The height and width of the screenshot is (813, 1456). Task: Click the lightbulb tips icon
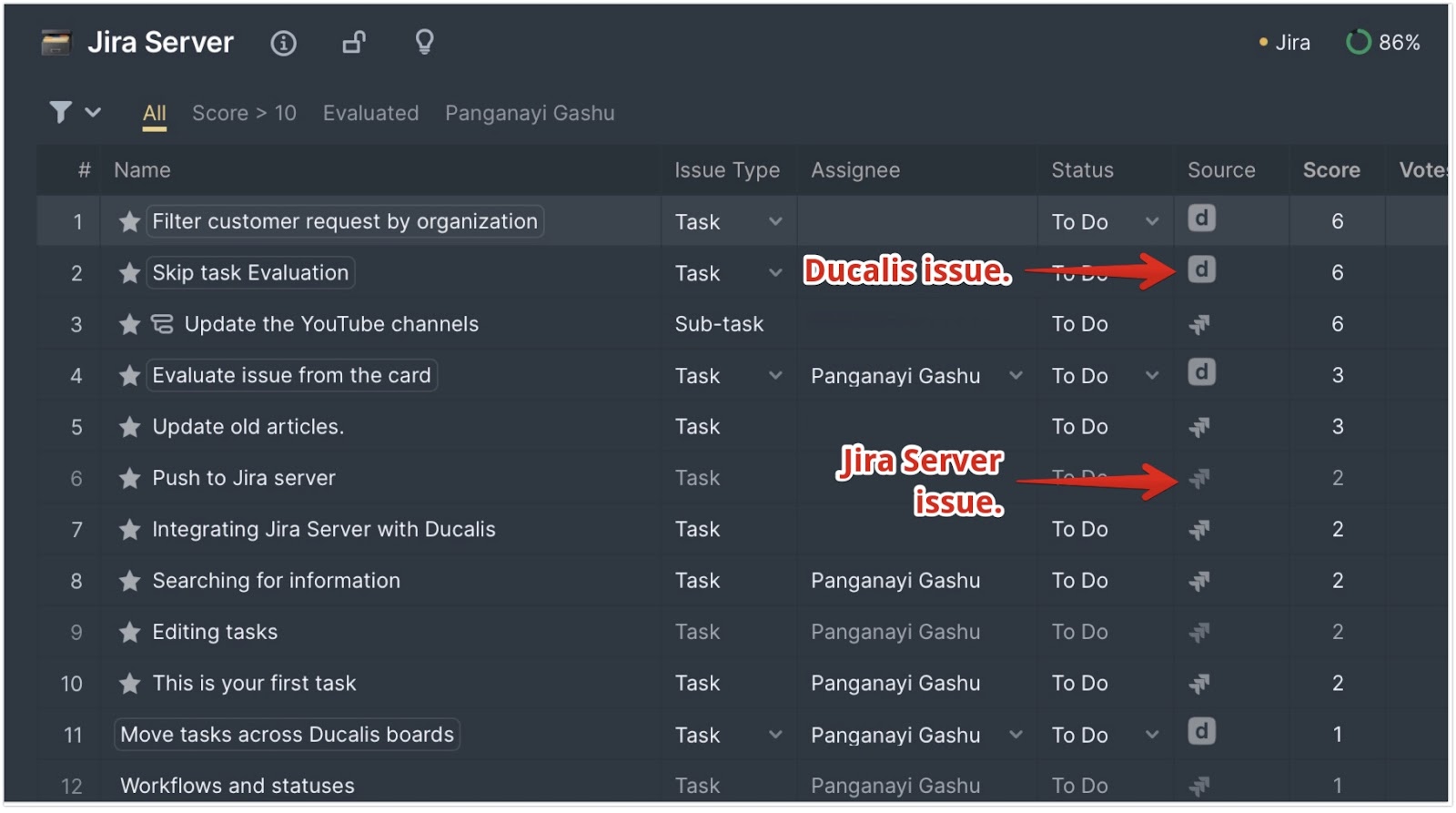(x=424, y=42)
